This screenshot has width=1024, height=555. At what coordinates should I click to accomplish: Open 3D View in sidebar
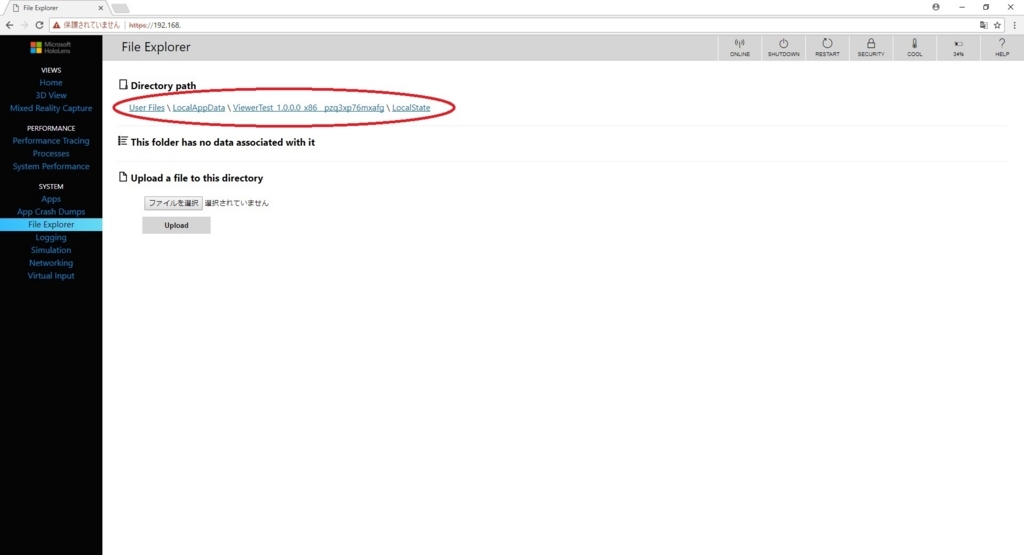click(x=51, y=95)
